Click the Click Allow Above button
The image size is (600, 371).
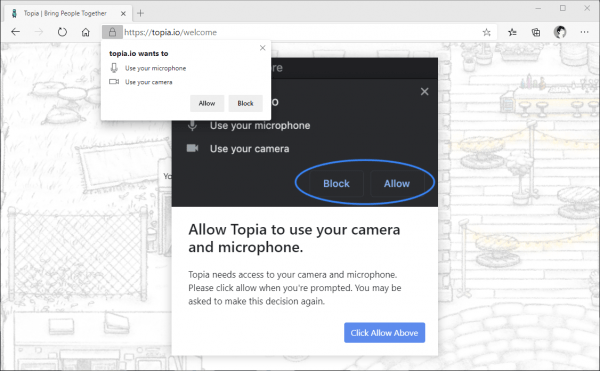click(x=384, y=333)
